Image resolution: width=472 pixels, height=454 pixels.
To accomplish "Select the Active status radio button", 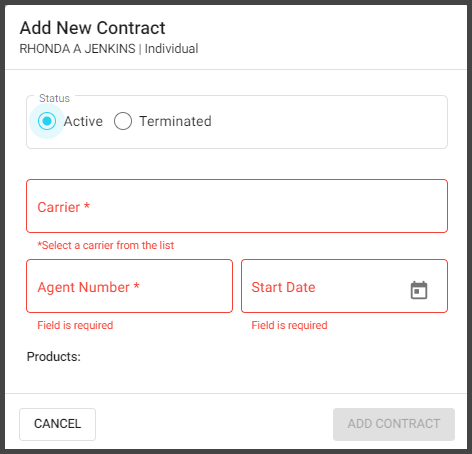I will (47, 121).
